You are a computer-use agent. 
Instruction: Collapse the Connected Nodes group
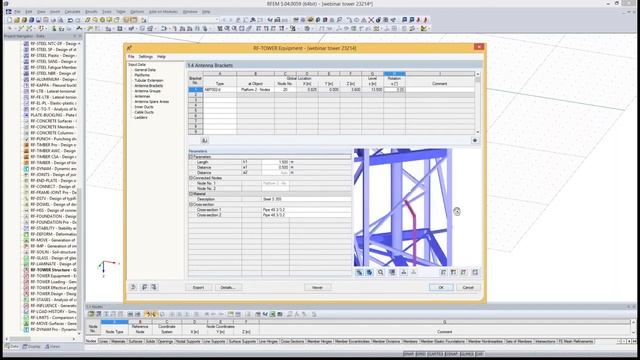[x=191, y=178]
